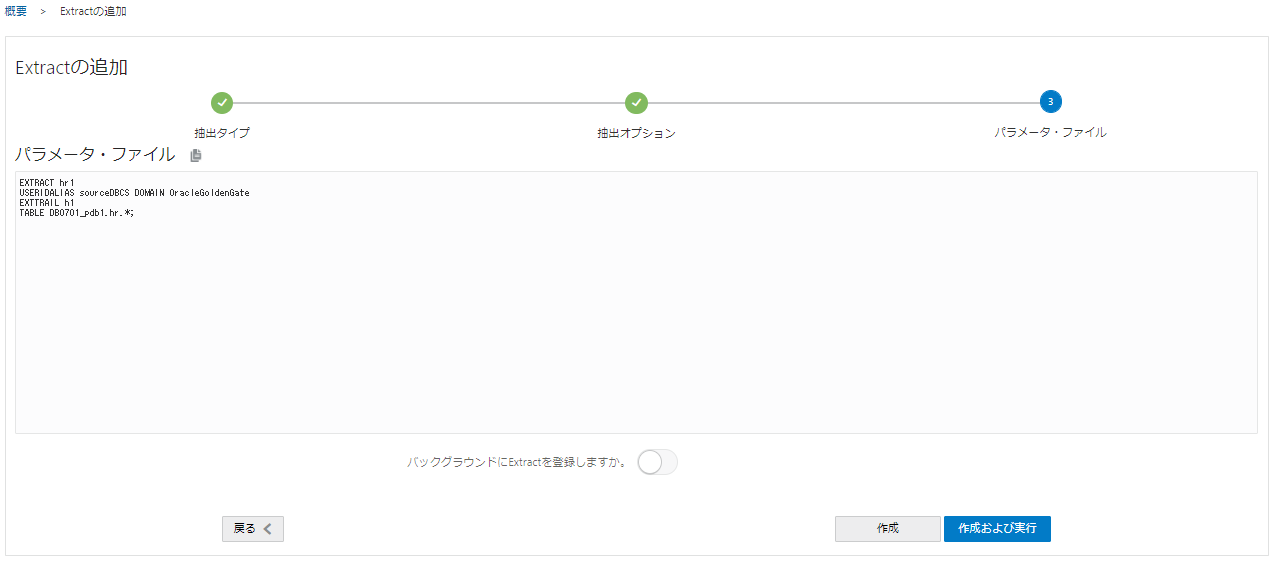
Task: Click the blue step 3 circle
Action: click(x=1050, y=102)
